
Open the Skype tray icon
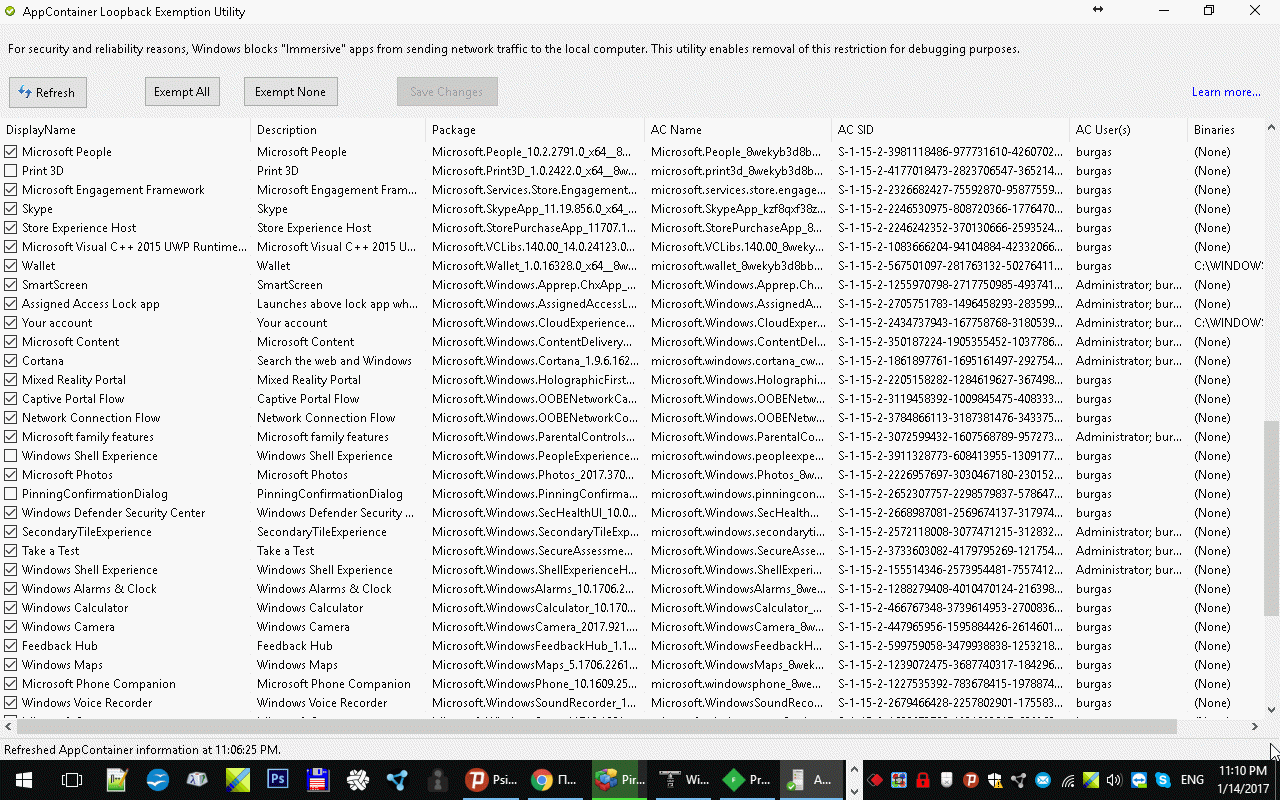tap(1163, 780)
